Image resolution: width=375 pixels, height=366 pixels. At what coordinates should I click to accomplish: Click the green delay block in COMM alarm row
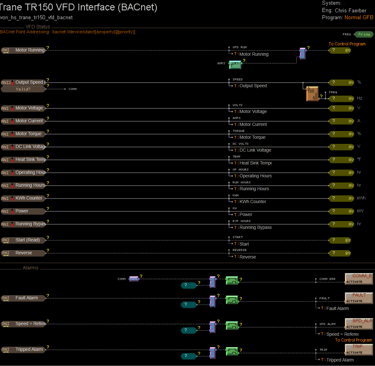(x=232, y=280)
